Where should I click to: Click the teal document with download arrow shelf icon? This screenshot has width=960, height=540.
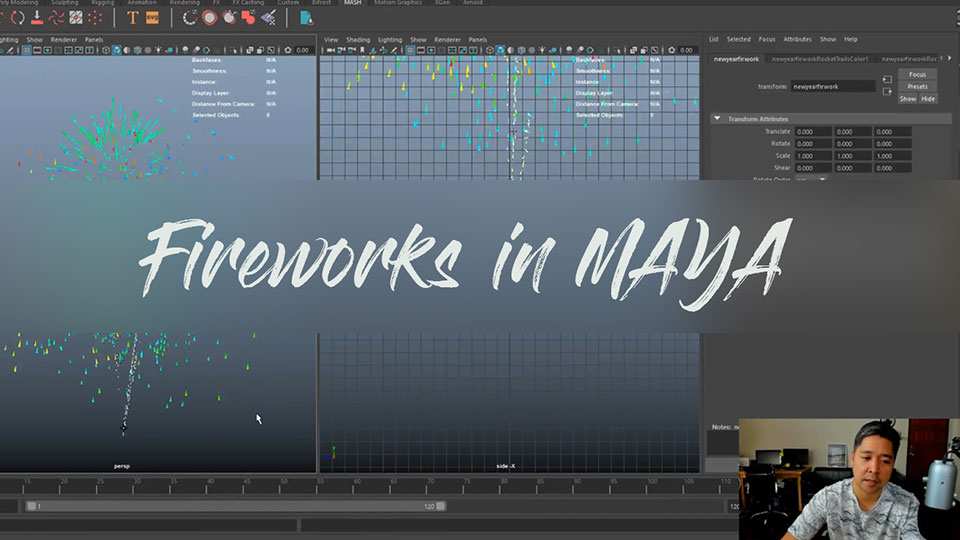click(x=306, y=18)
